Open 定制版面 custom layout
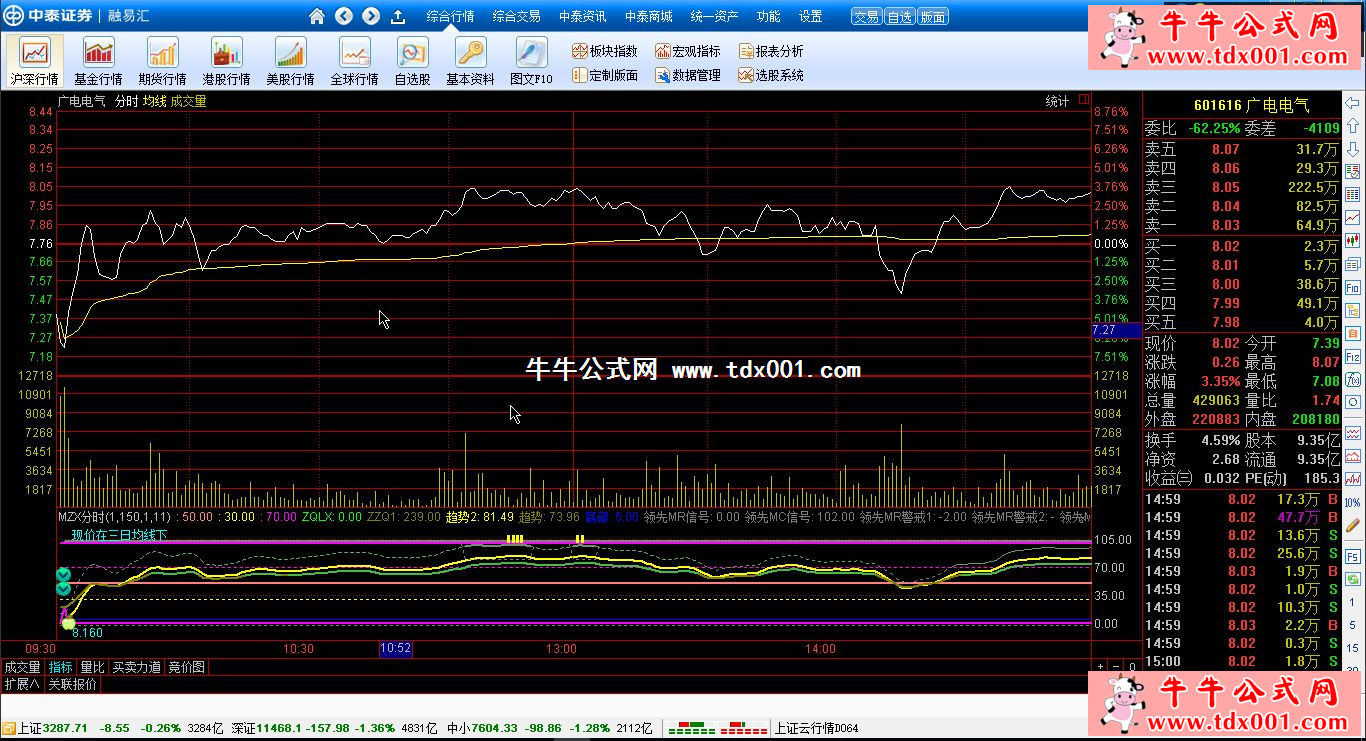1366x741 pixels. tap(604, 75)
